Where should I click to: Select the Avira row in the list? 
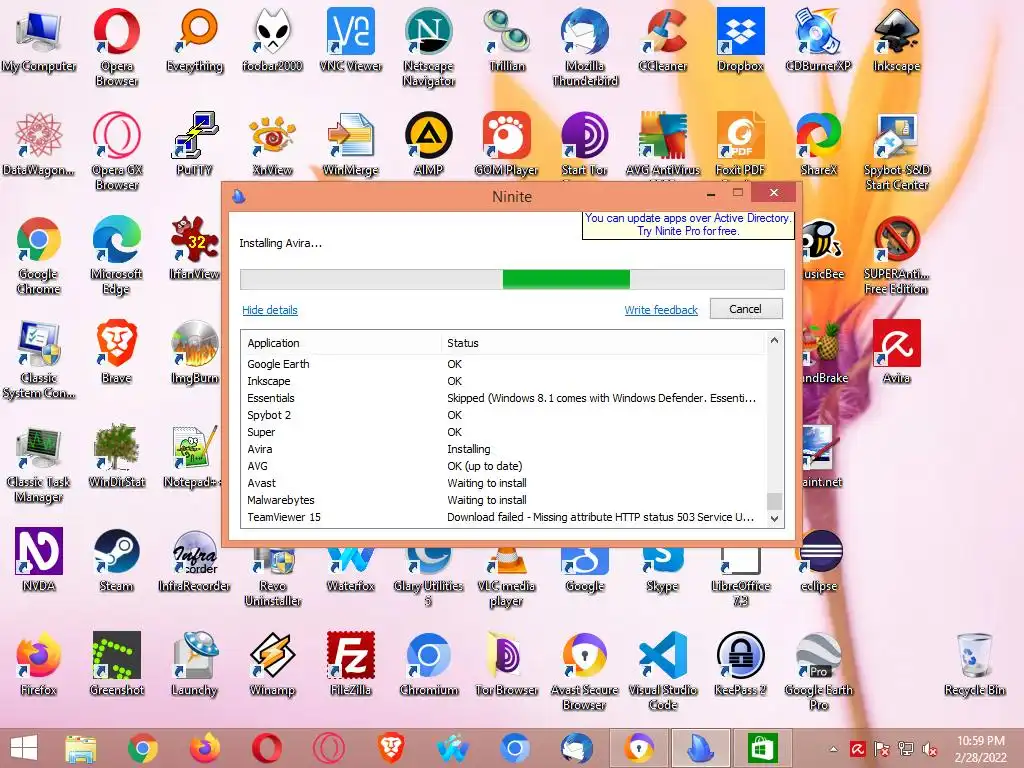point(503,449)
